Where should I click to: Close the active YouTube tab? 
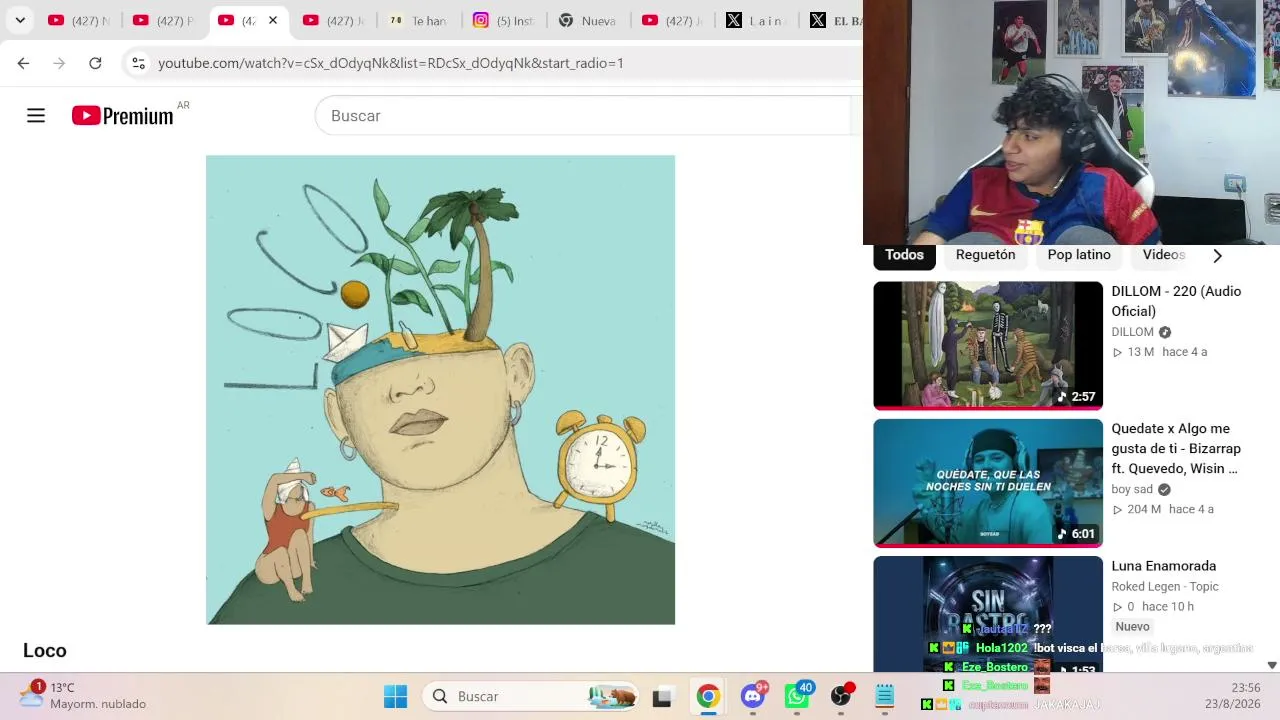(272, 20)
